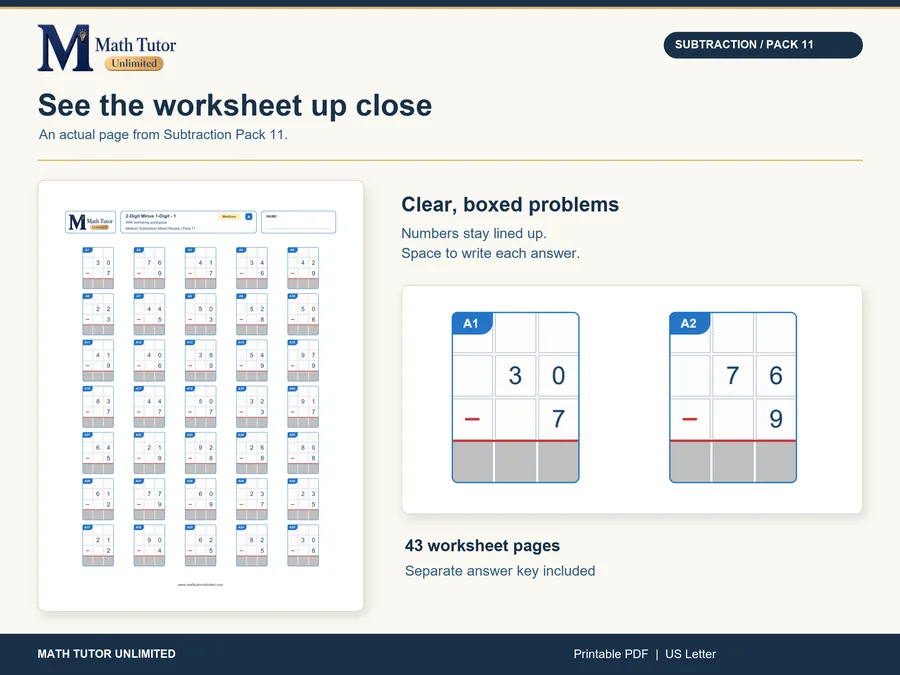This screenshot has width=900, height=675.
Task: Click the SUBTRACTION / PACK 11 pill
Action: click(x=763, y=45)
